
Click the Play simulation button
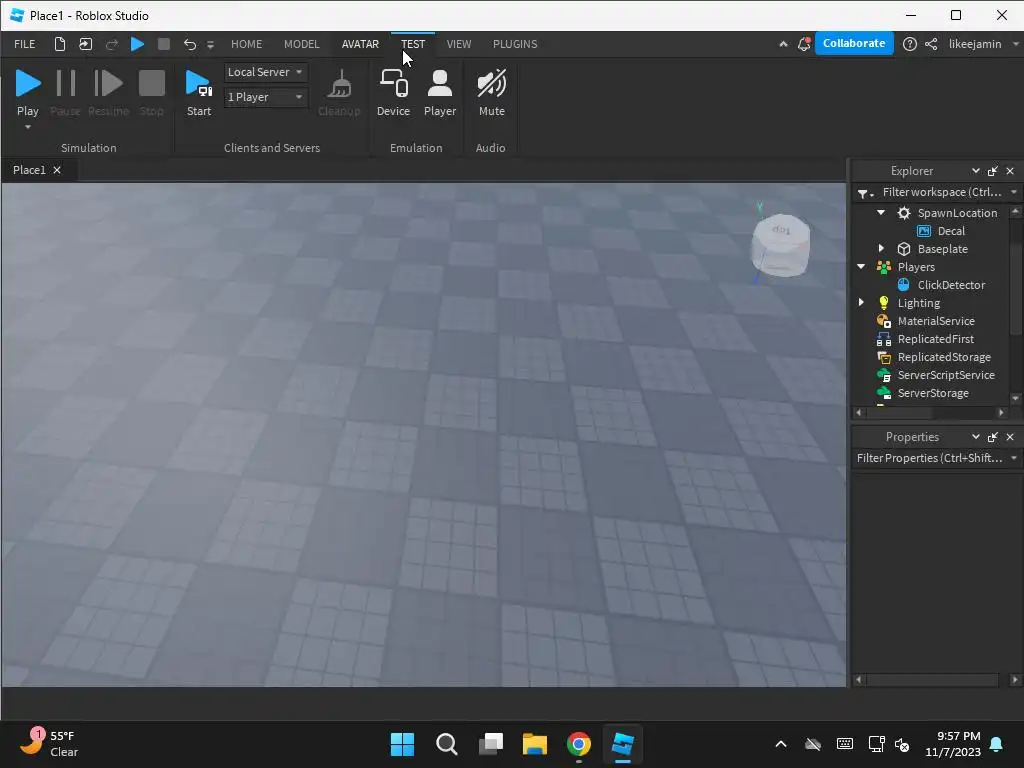[x=27, y=93]
